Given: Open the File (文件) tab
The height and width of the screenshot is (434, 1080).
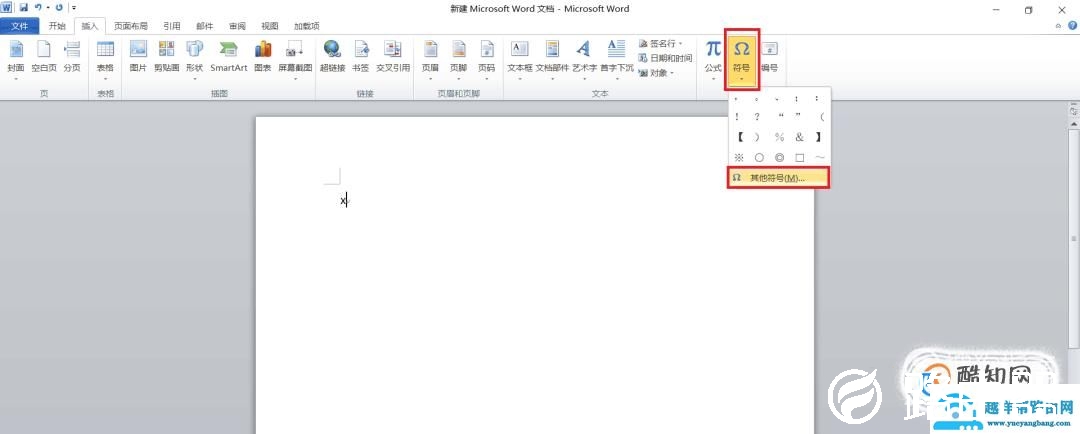Looking at the screenshot, I should tap(20, 26).
